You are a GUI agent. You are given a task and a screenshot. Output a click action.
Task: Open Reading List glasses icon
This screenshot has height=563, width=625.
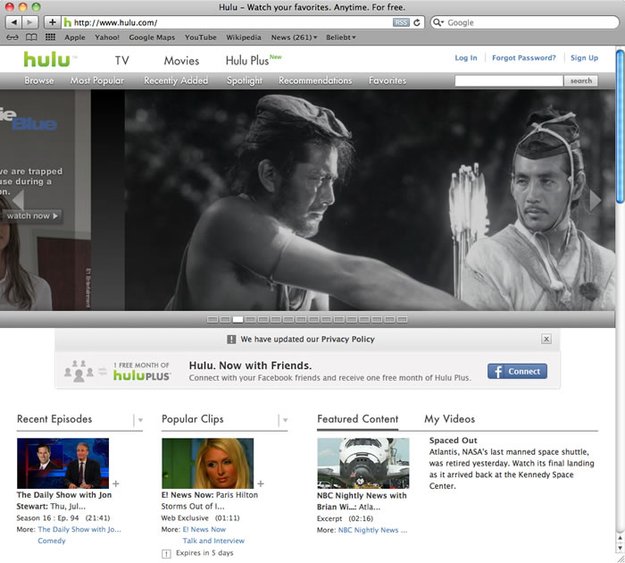12,37
